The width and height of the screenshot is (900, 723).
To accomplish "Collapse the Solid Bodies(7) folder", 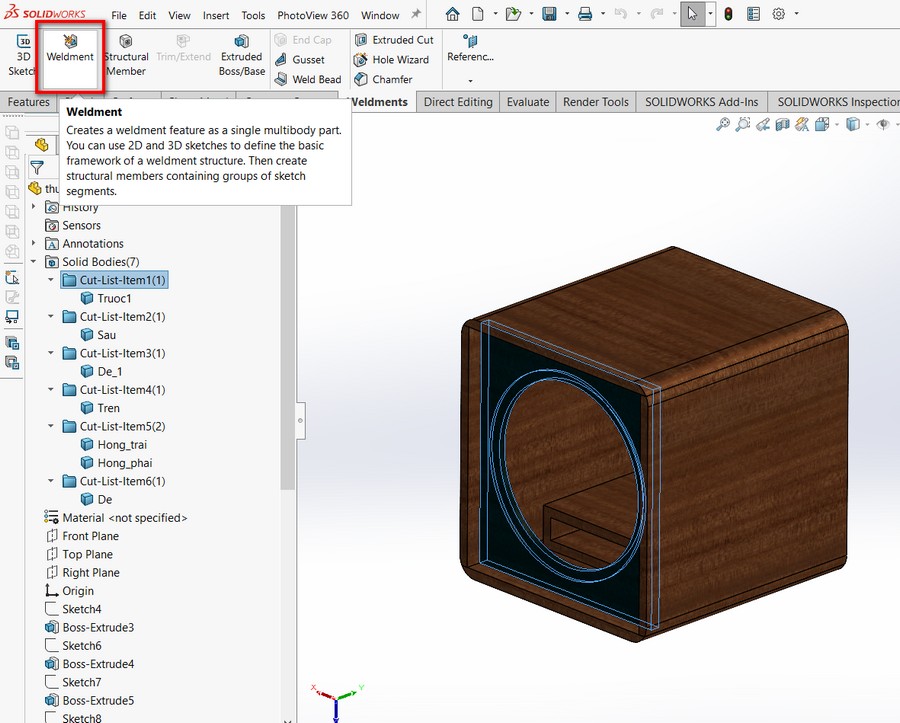I will point(33,262).
